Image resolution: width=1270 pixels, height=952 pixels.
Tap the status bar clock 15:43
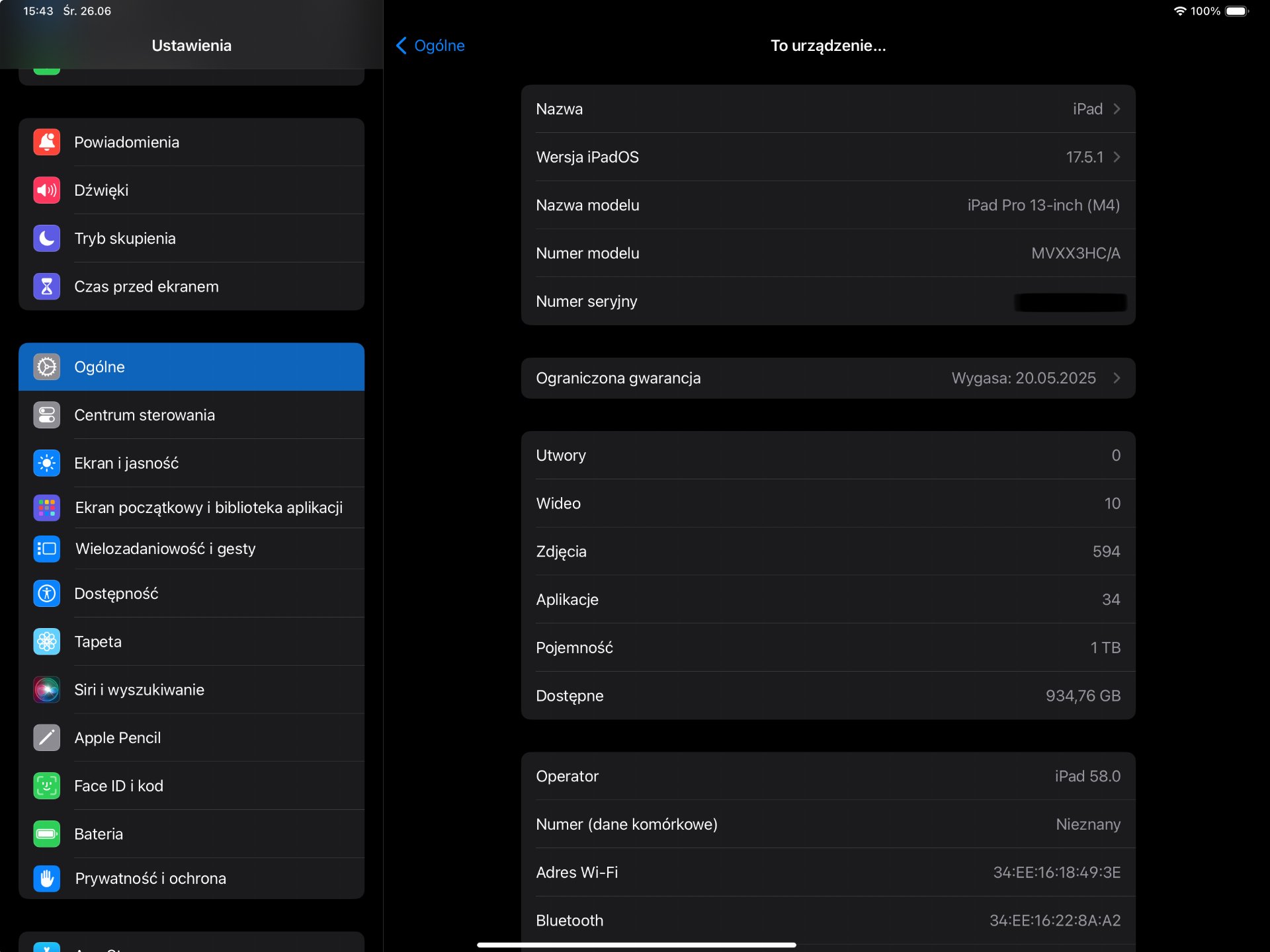(x=38, y=11)
